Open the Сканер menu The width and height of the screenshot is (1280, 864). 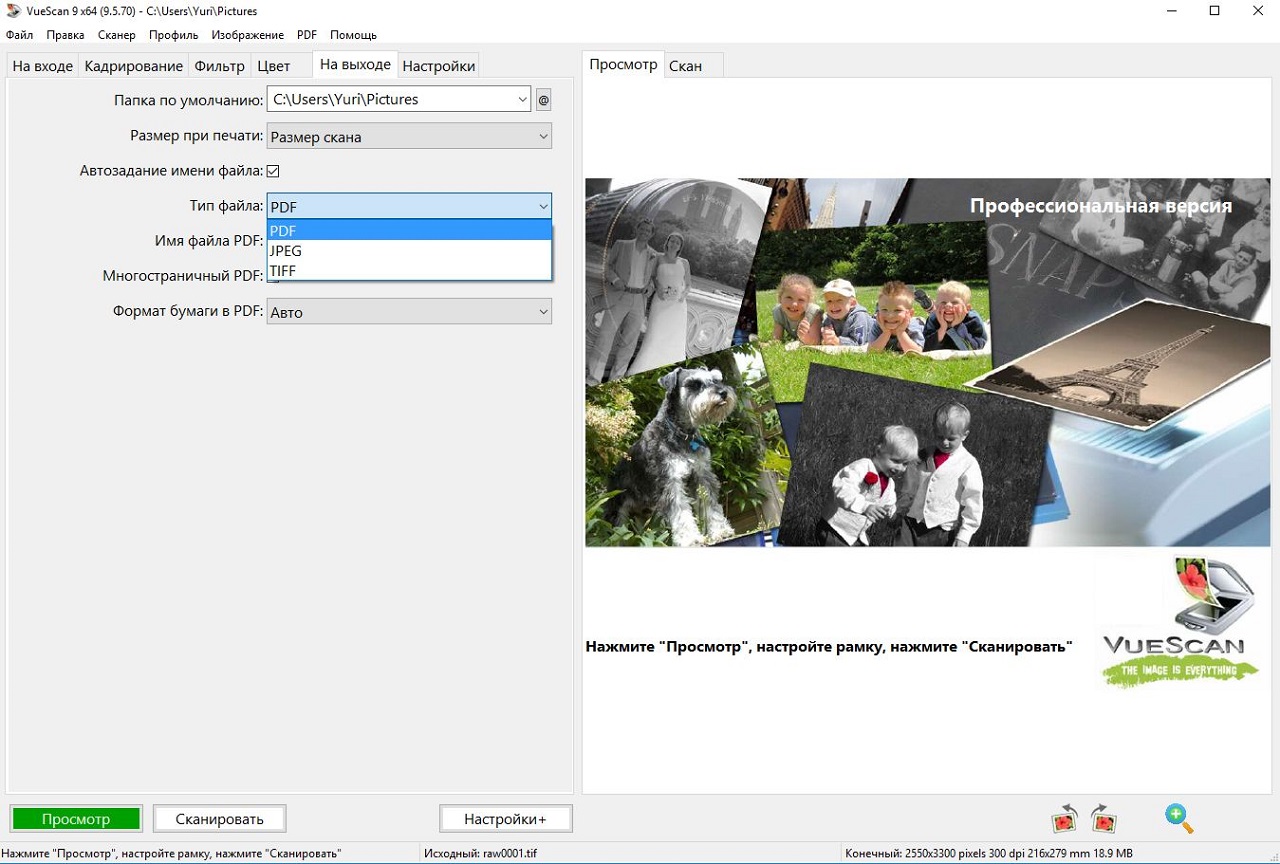pyautogui.click(x=117, y=35)
